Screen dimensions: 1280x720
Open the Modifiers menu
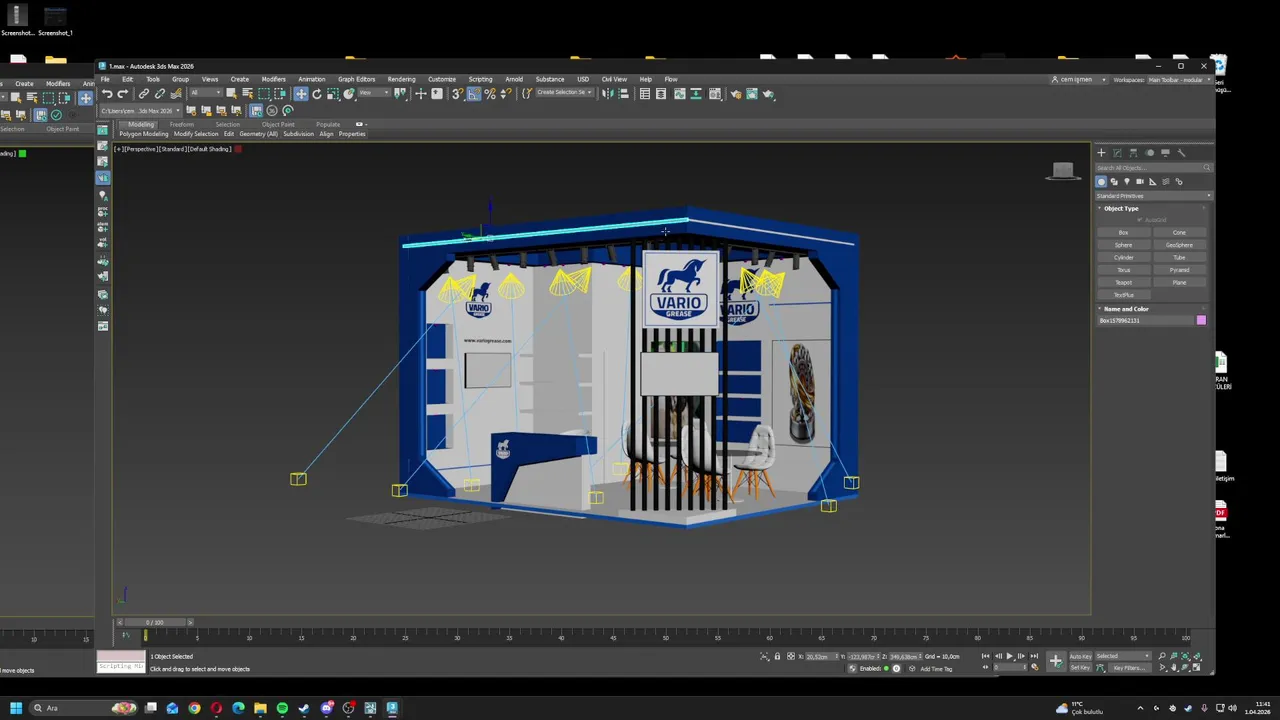tap(273, 79)
